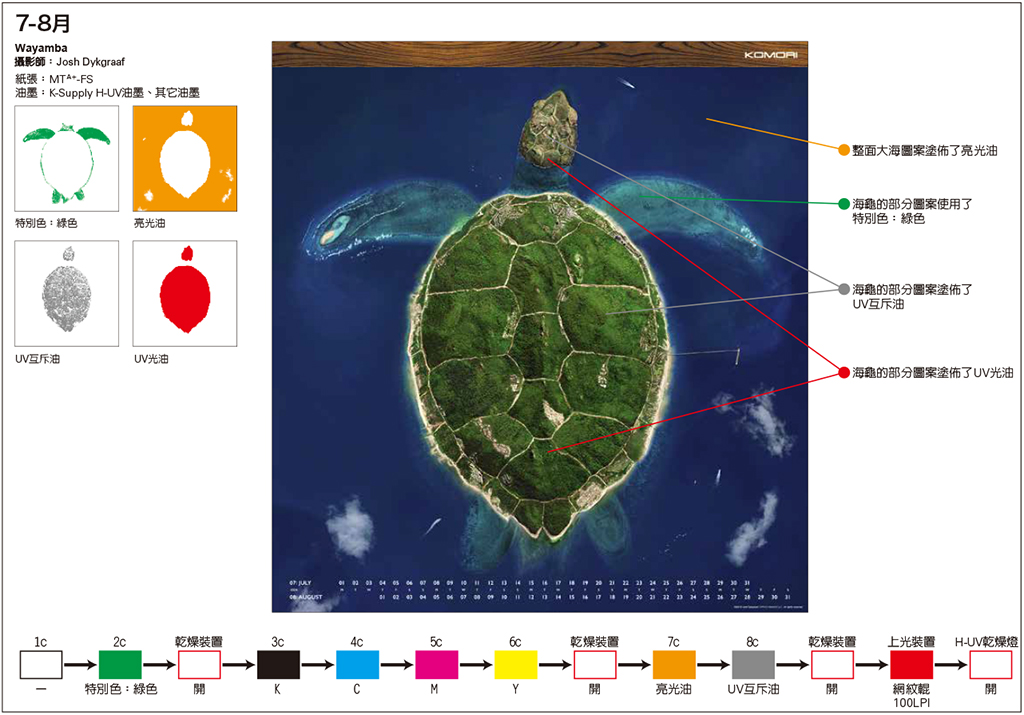Screen dimensions: 1024x715
Task: Click the green 特別色 plate thumbnail
Action: tap(67, 158)
